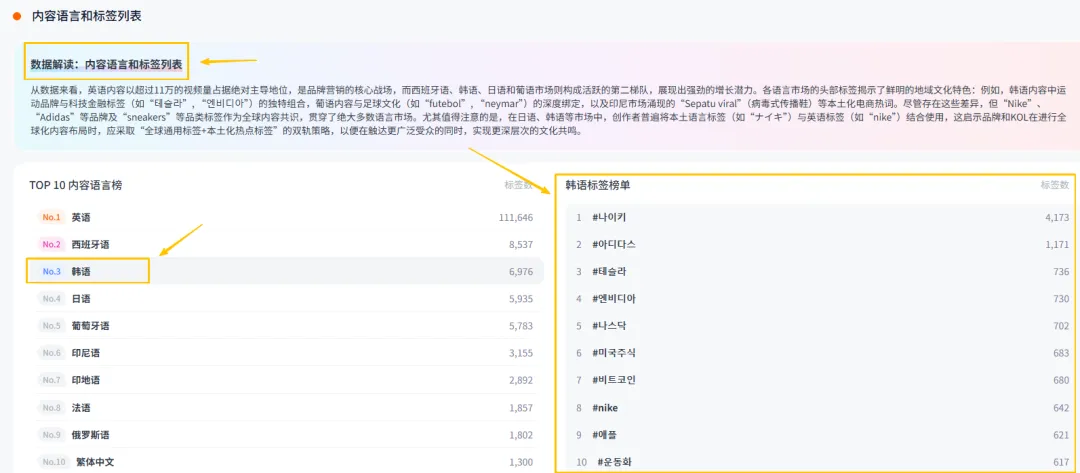1080x473 pixels.
Task: Click the 标签数 header above Korean tags
Action: pyautogui.click(x=1055, y=185)
